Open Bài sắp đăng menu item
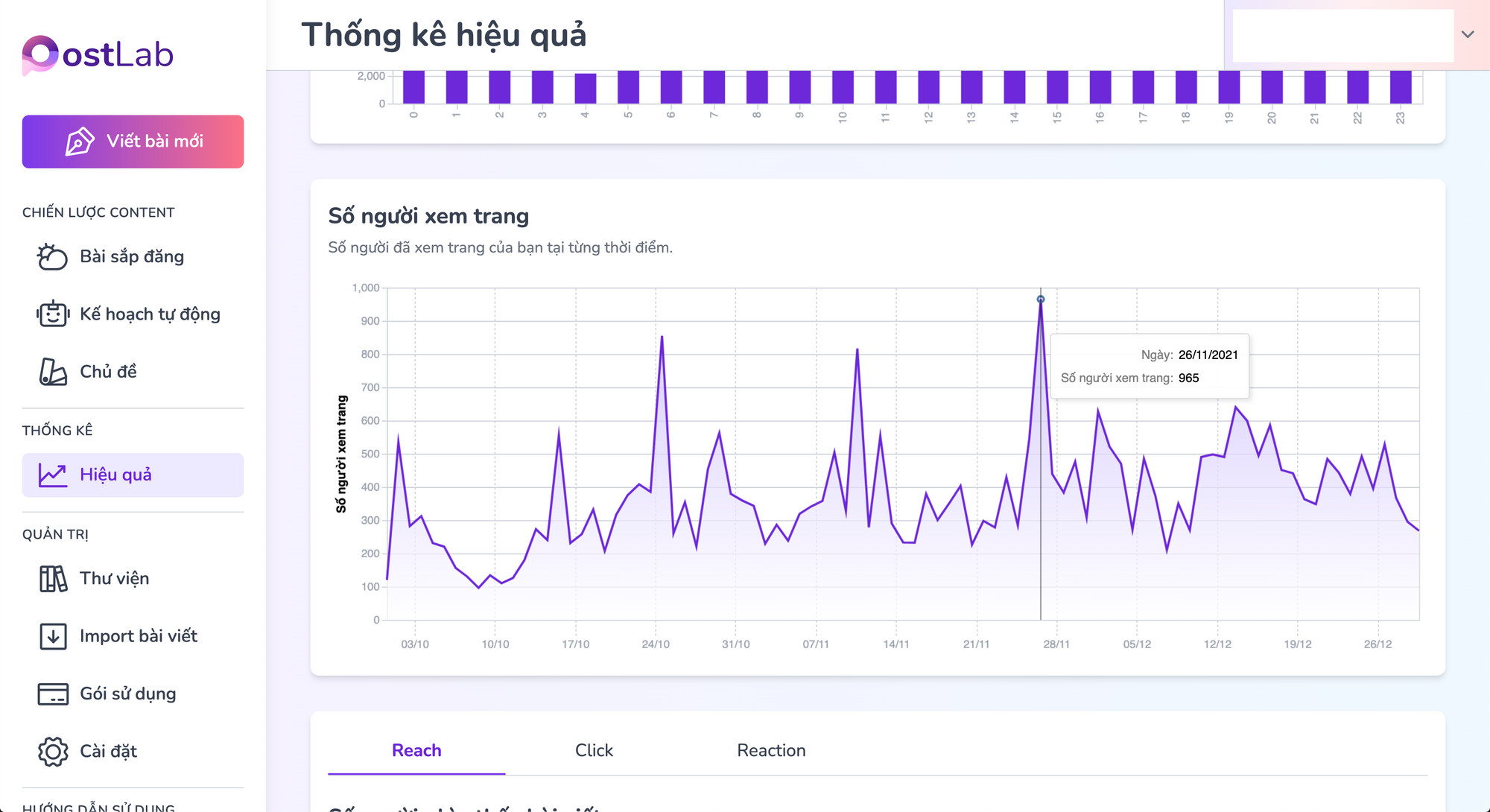The height and width of the screenshot is (812, 1490). [x=133, y=256]
